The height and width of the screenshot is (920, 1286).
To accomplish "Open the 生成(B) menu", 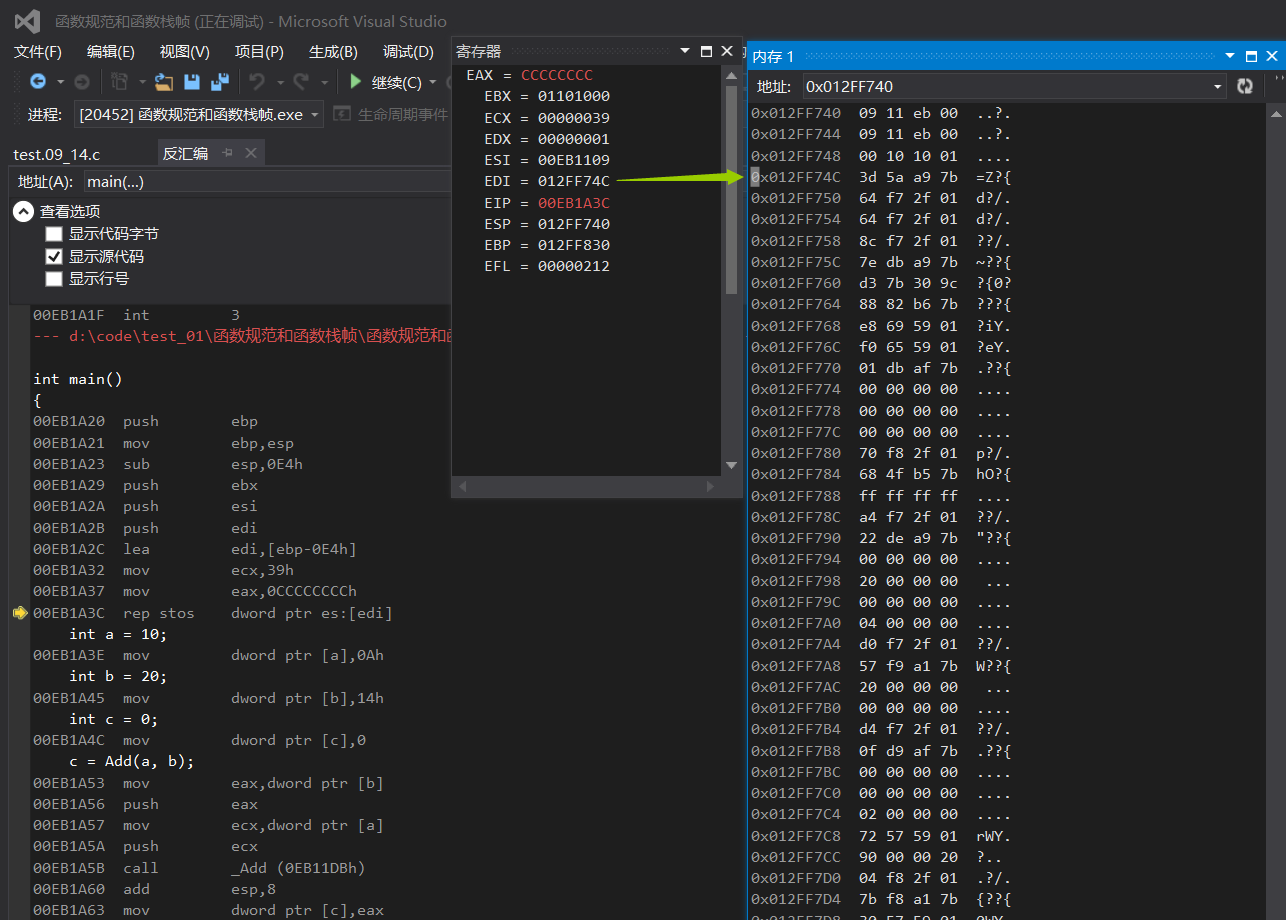I will pos(333,52).
